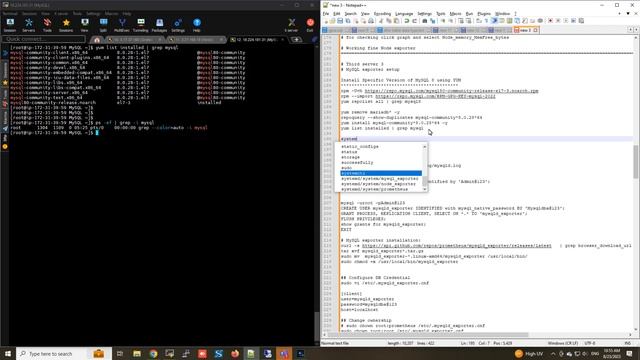Open the Task View icon on the taskbar

(x=120, y=353)
